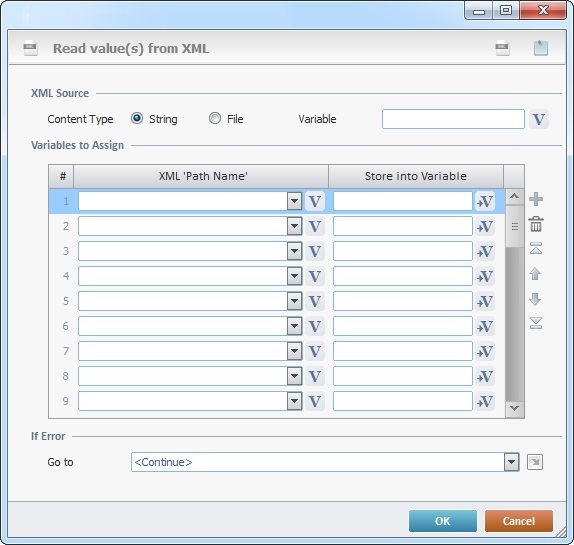Click the Cancel button
The height and width of the screenshot is (545, 574).
pos(519,521)
